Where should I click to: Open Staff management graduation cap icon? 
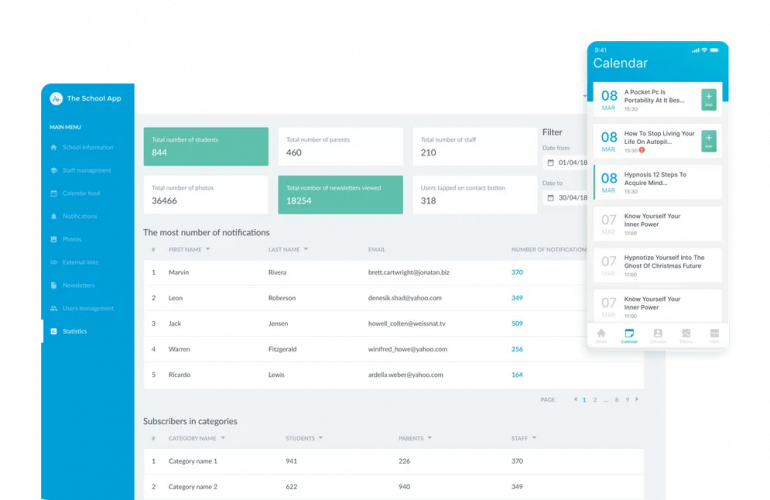click(54, 170)
